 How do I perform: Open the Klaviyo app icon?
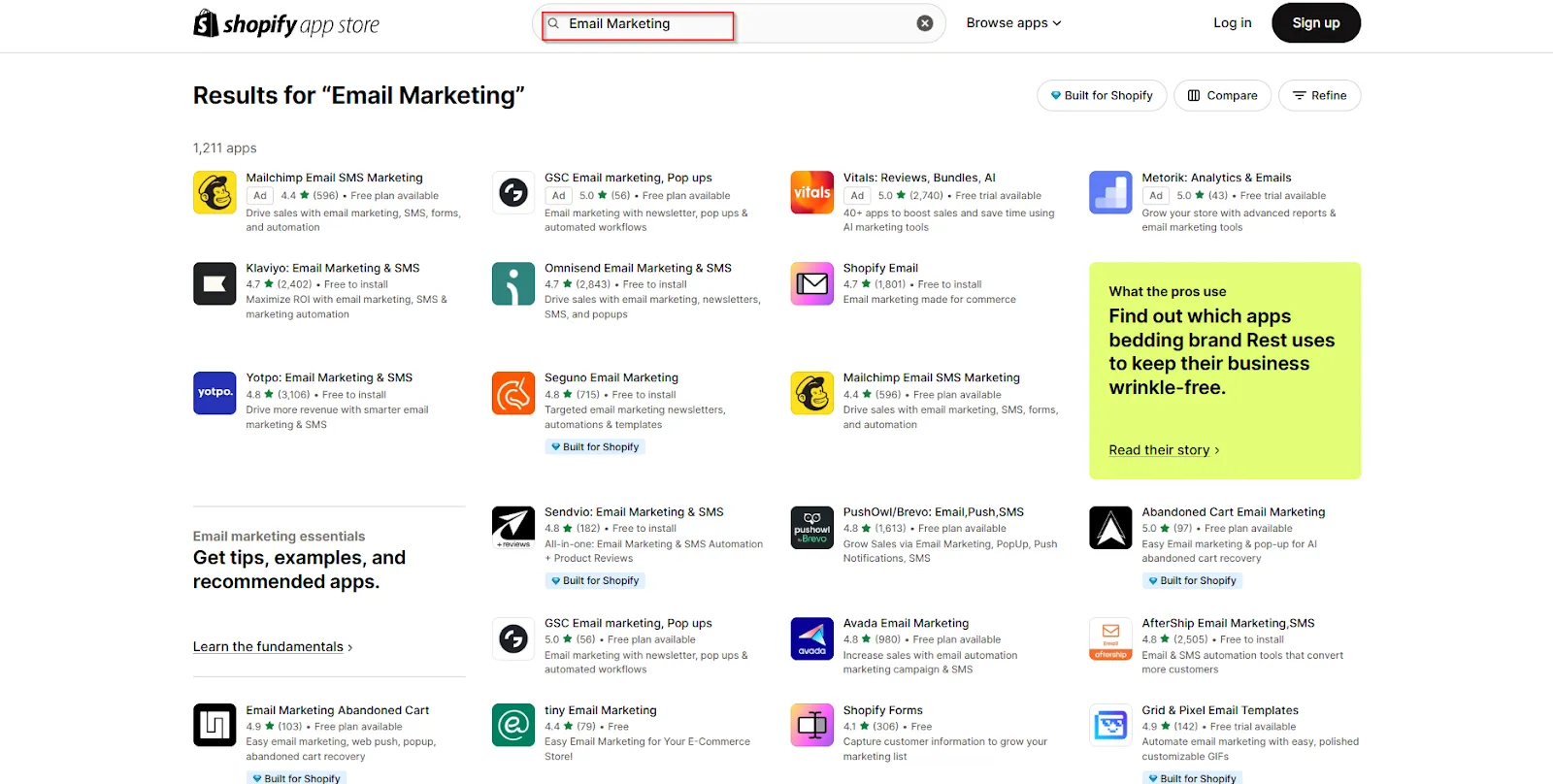click(215, 283)
